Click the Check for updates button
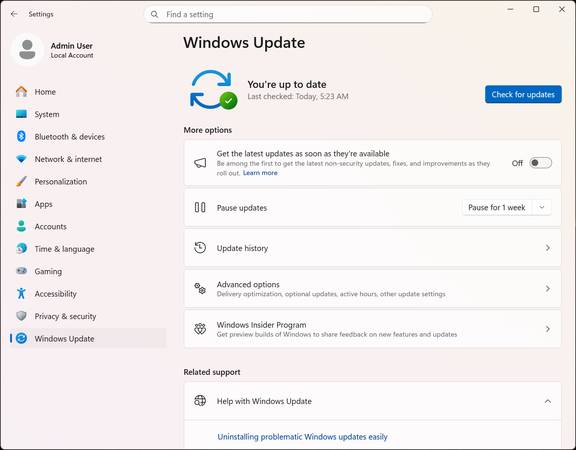The image size is (576, 450). (523, 94)
